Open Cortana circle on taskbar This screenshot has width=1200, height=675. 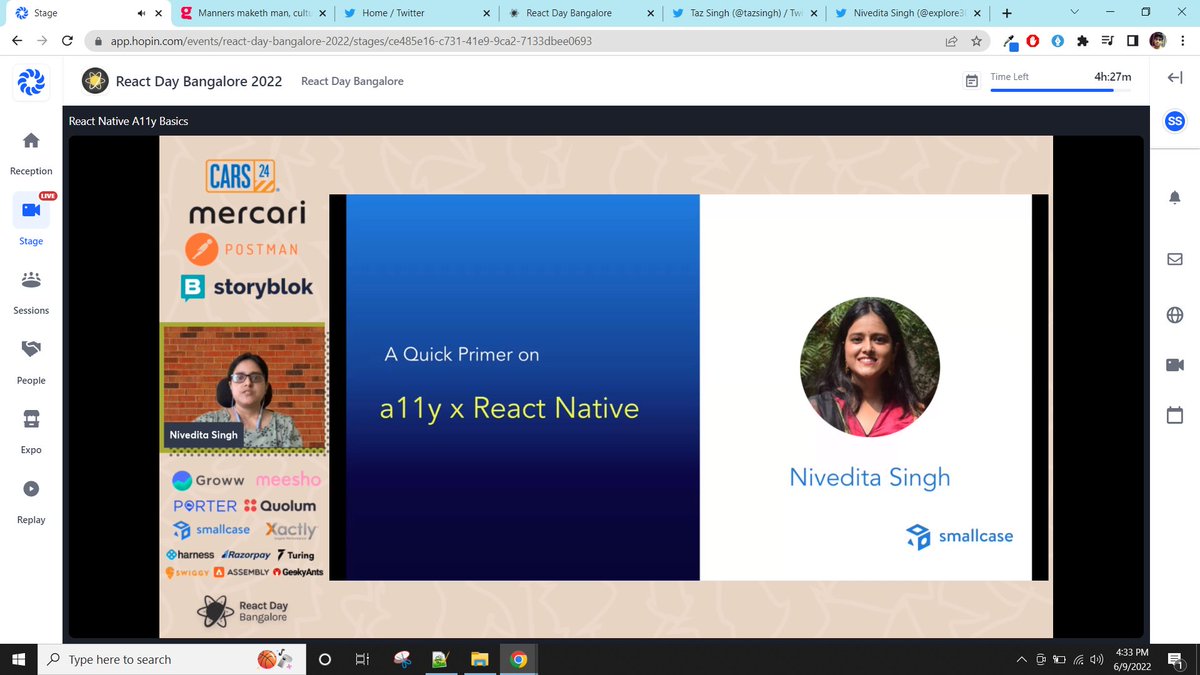click(324, 659)
